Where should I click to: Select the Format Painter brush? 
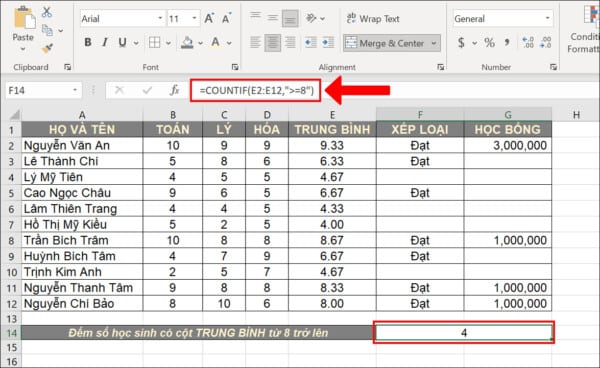point(47,48)
